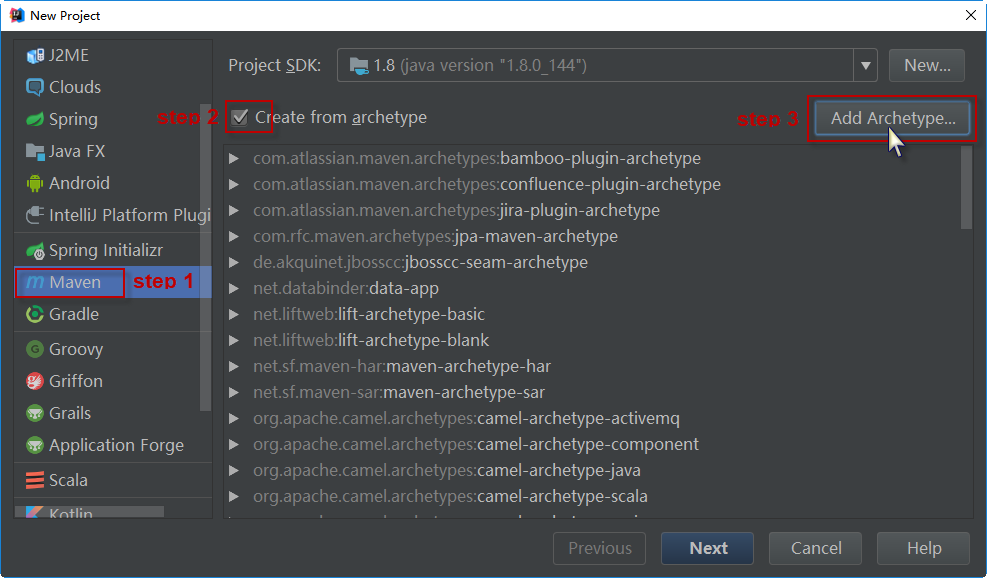Pick the Android robot icon
This screenshot has width=987, height=578.
35,183
